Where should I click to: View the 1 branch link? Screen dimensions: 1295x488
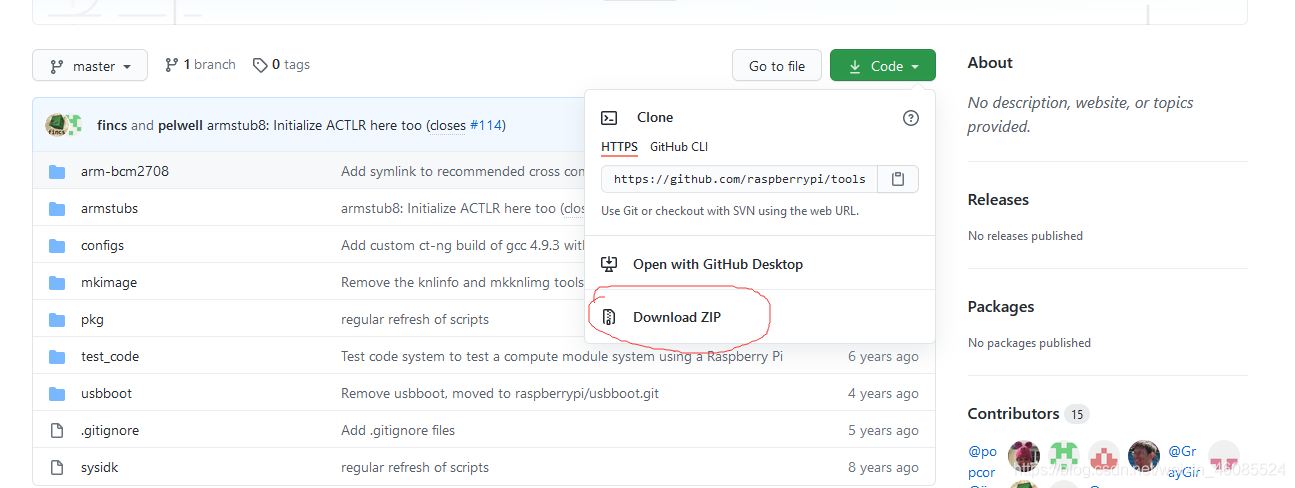pos(200,65)
